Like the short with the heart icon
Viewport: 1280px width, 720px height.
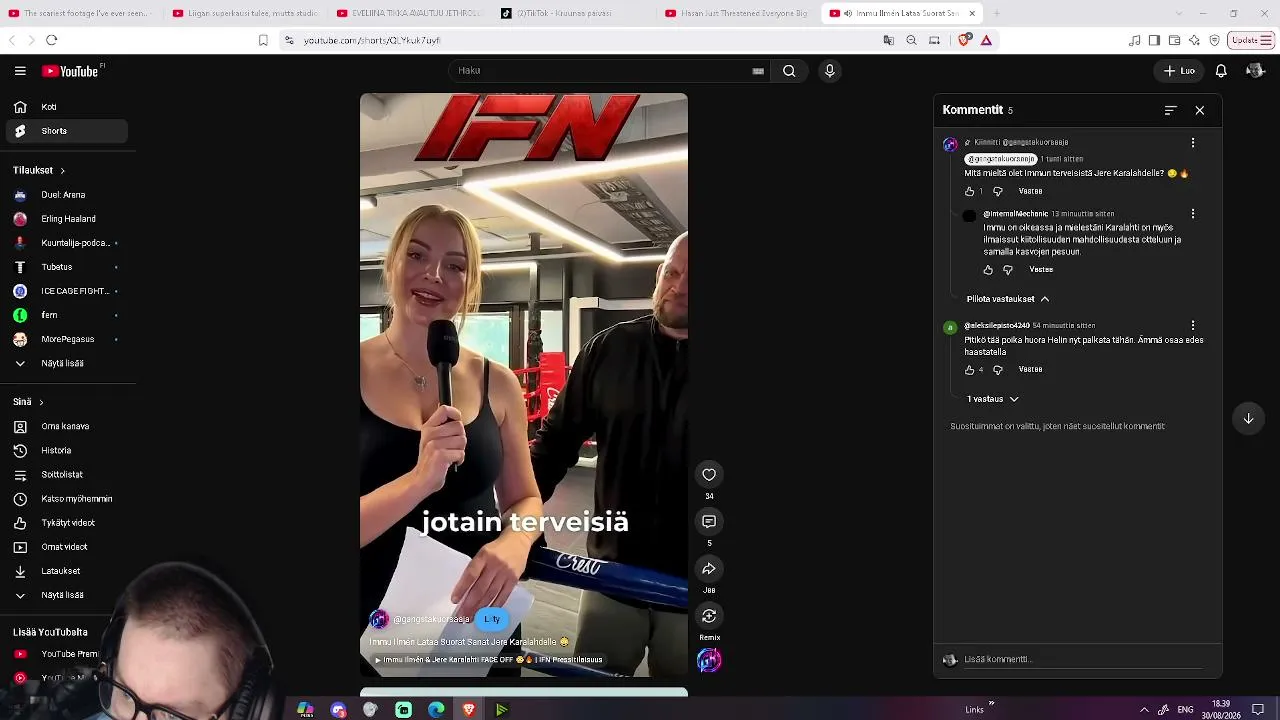pos(709,475)
